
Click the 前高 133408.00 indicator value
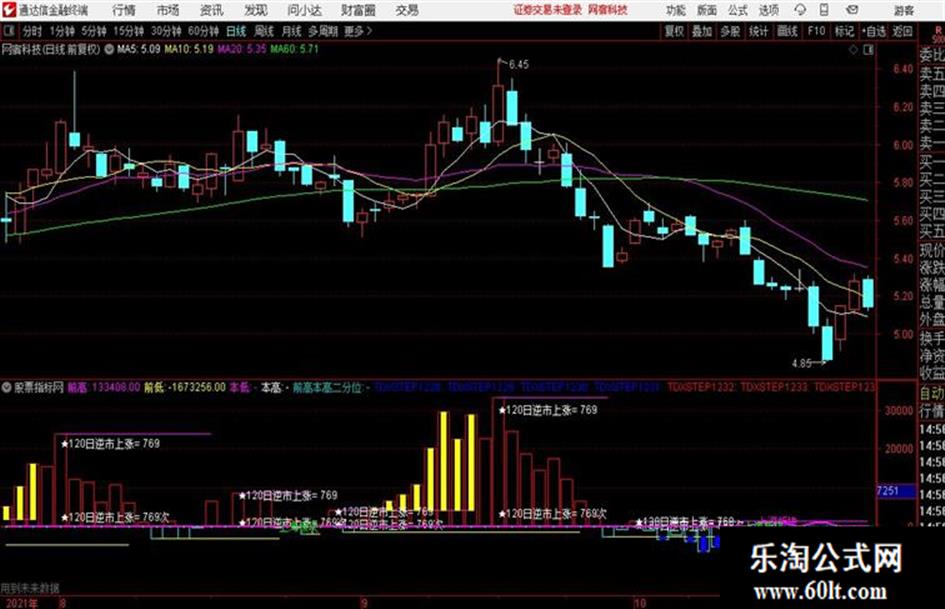104,387
